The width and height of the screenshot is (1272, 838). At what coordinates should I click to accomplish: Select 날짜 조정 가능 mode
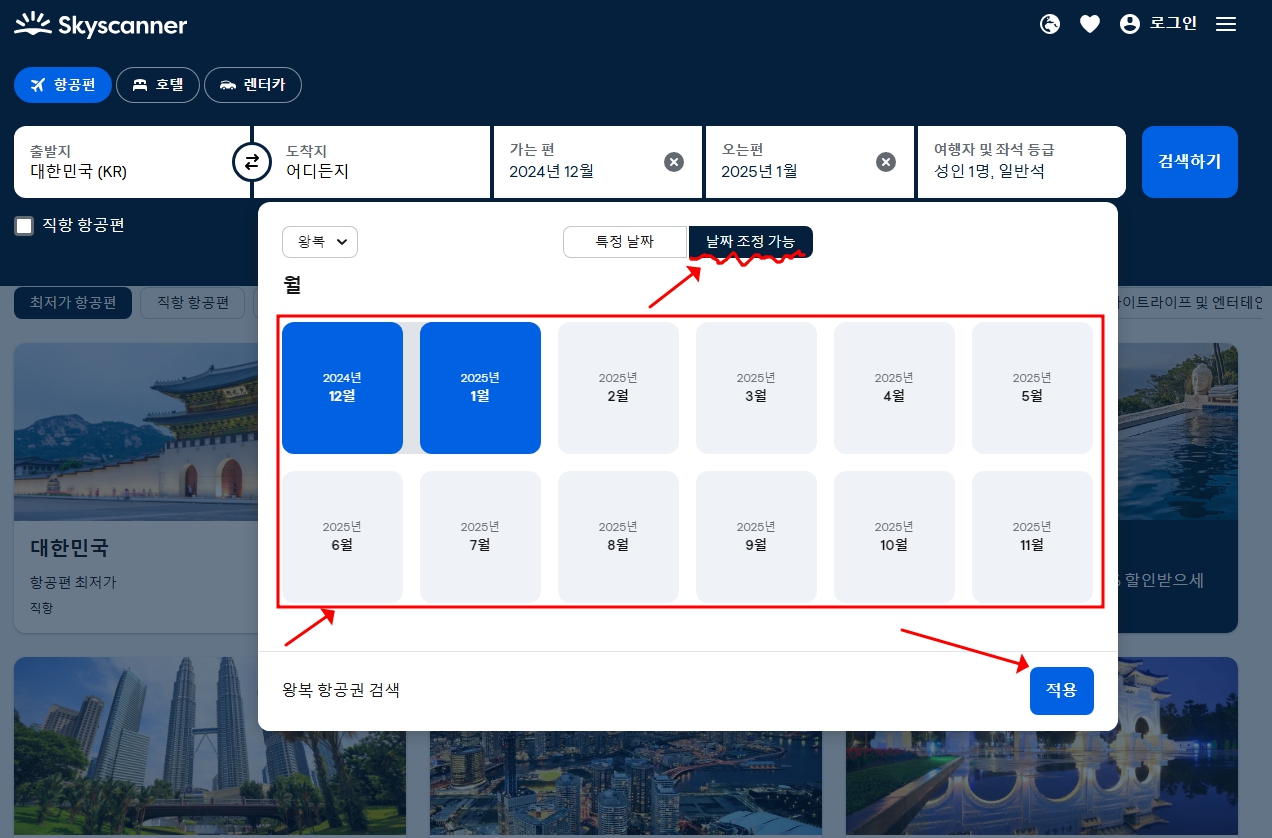coord(751,242)
